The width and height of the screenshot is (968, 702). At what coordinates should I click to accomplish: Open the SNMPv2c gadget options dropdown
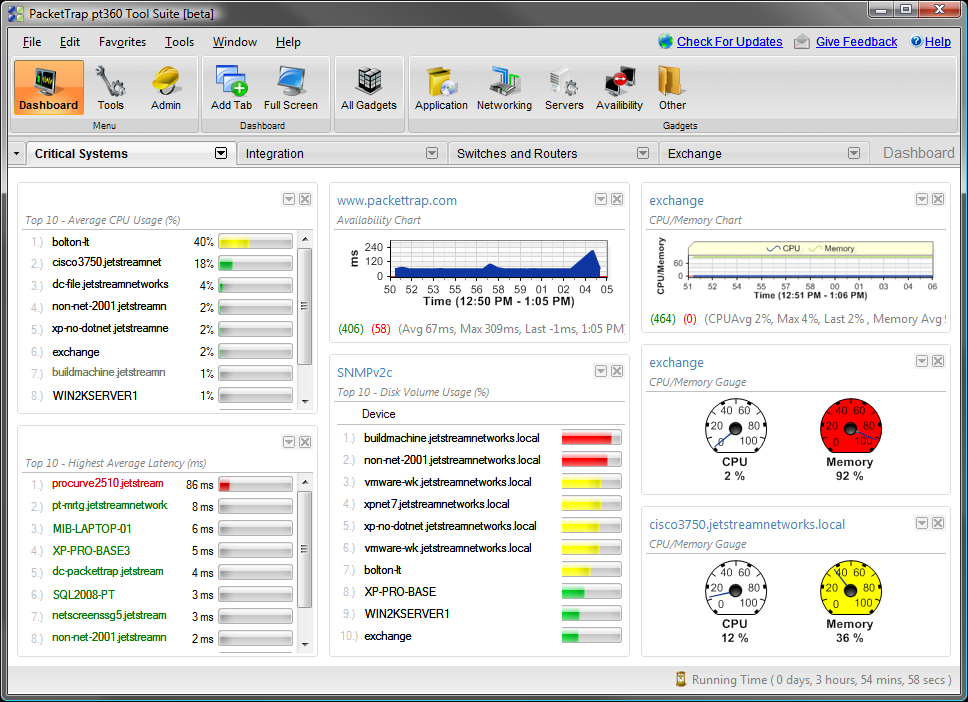click(601, 371)
